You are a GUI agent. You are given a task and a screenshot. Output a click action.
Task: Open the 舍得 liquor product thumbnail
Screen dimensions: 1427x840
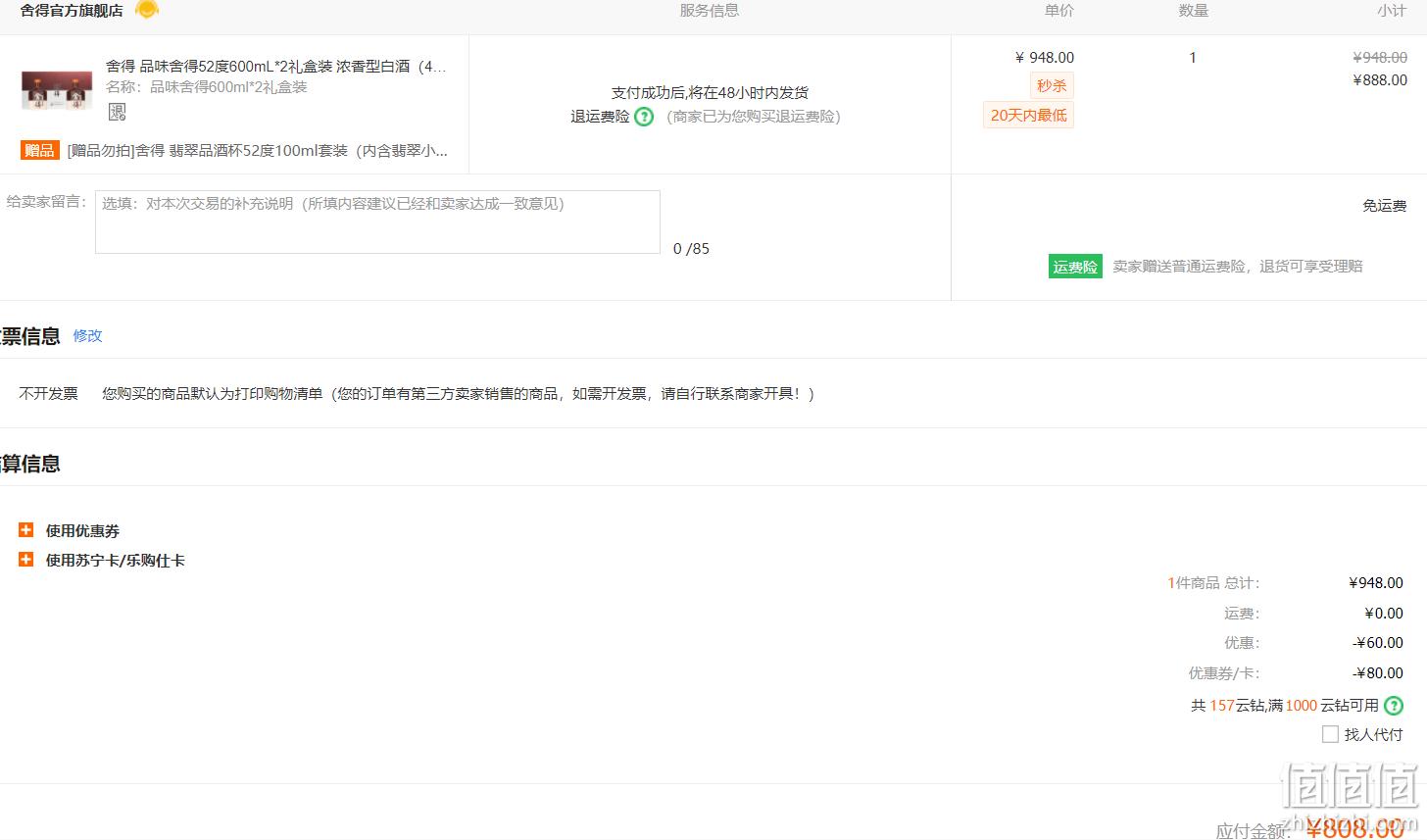coord(57,89)
